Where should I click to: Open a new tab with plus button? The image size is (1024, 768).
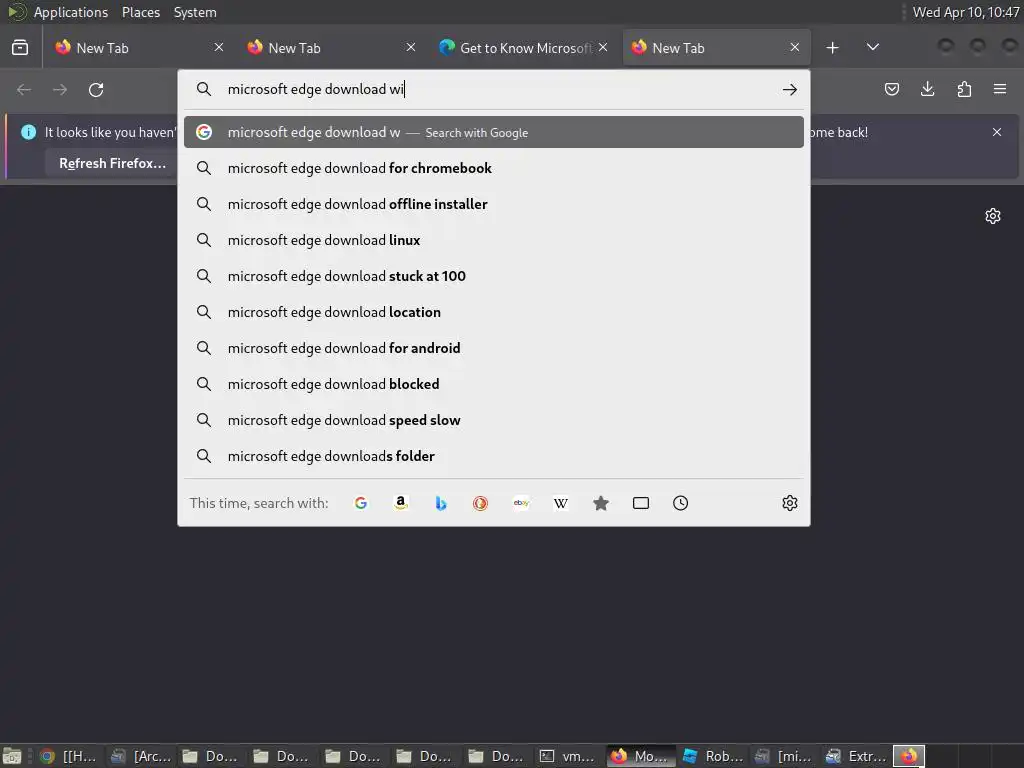(832, 48)
